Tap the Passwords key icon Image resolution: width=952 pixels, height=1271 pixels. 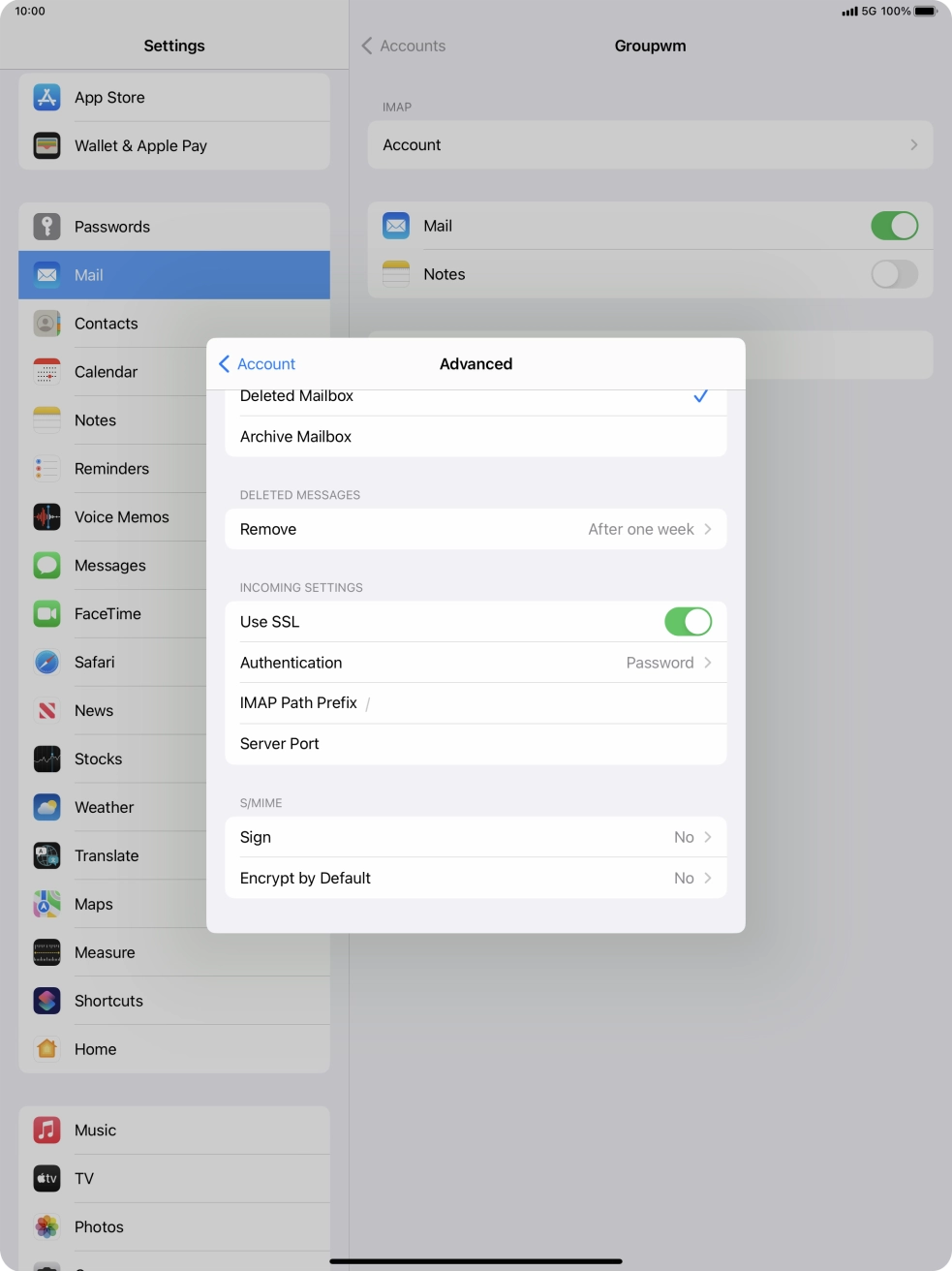[46, 227]
